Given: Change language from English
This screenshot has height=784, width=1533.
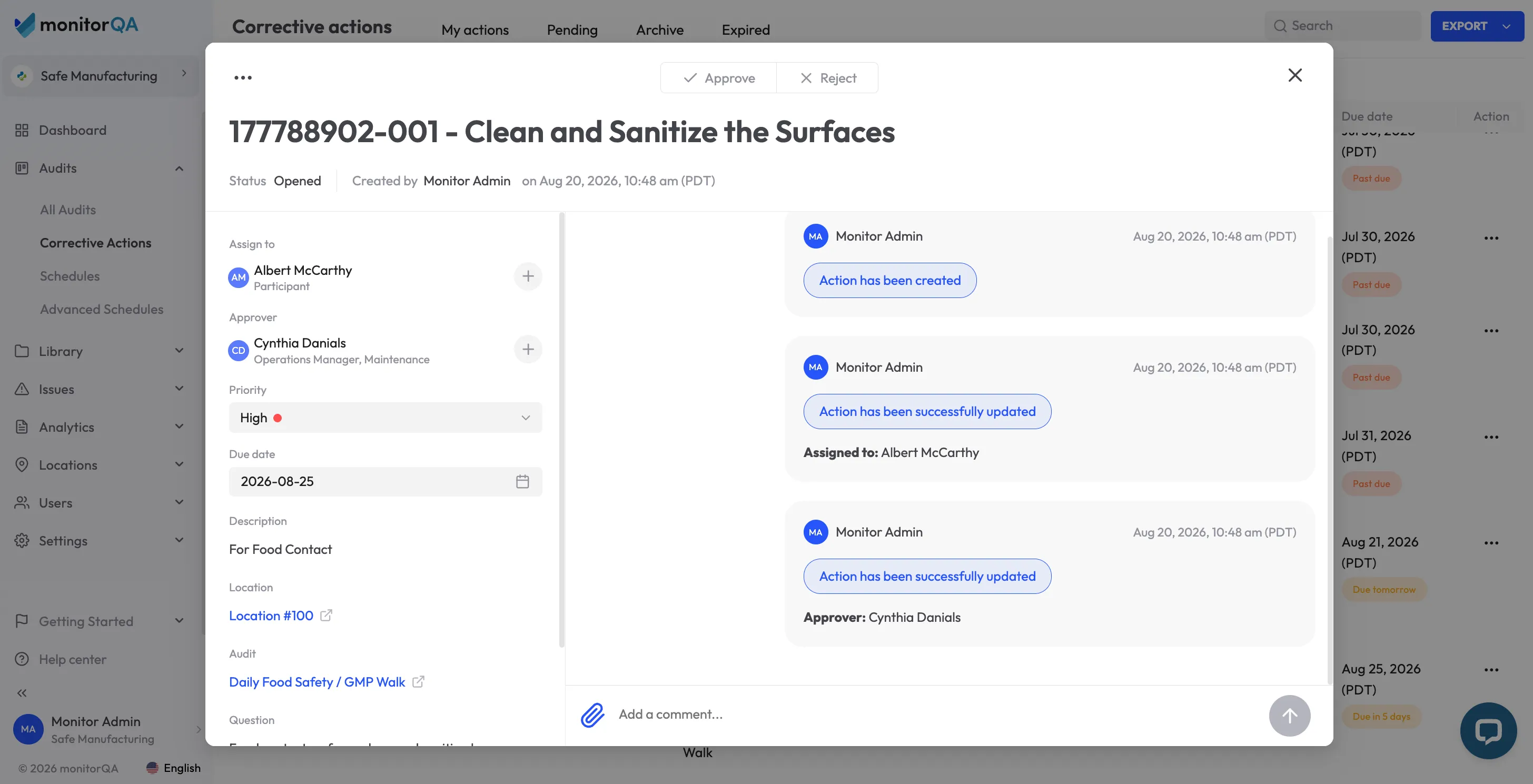Looking at the screenshot, I should [174, 768].
